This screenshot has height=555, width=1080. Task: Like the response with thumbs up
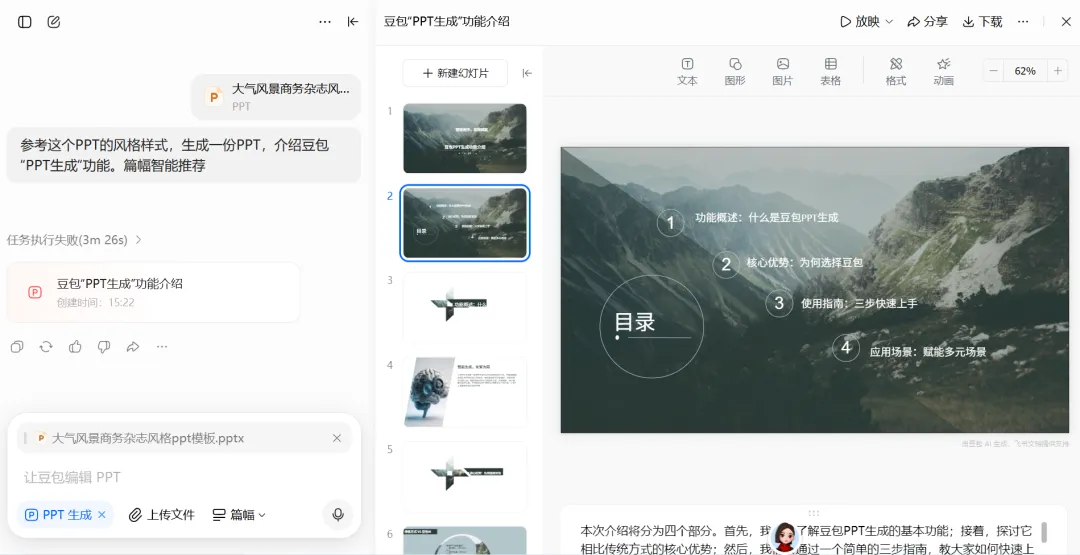(x=75, y=346)
